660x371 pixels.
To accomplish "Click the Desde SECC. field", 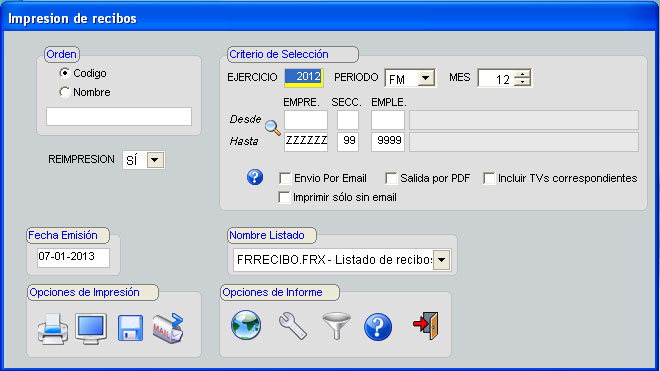I will (x=348, y=120).
